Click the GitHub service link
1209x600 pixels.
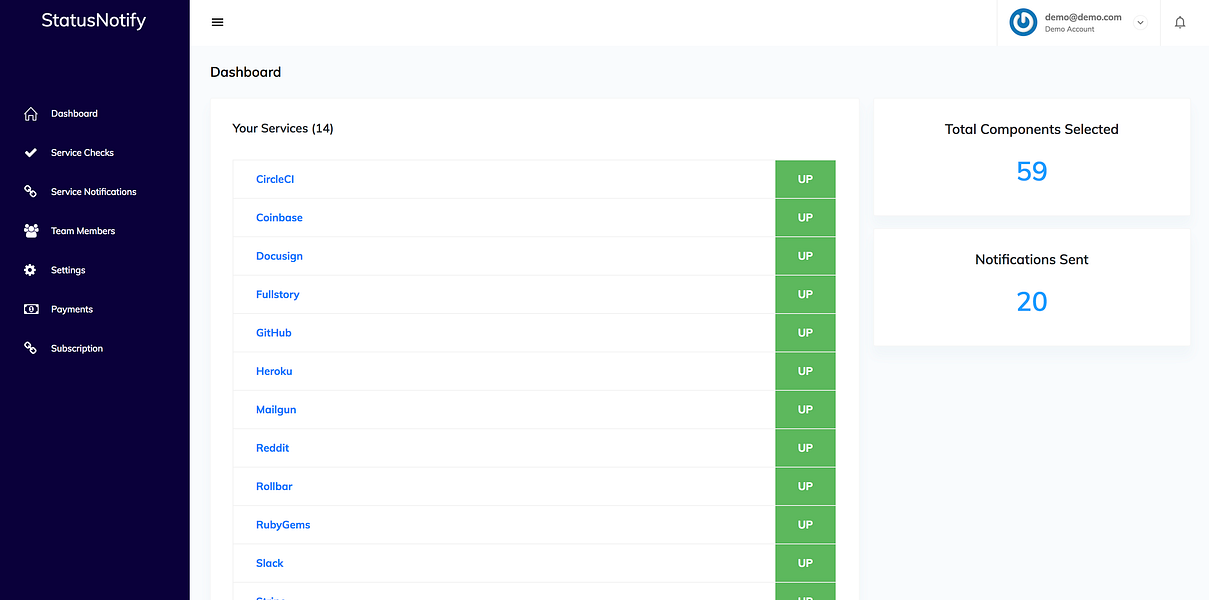(x=273, y=332)
